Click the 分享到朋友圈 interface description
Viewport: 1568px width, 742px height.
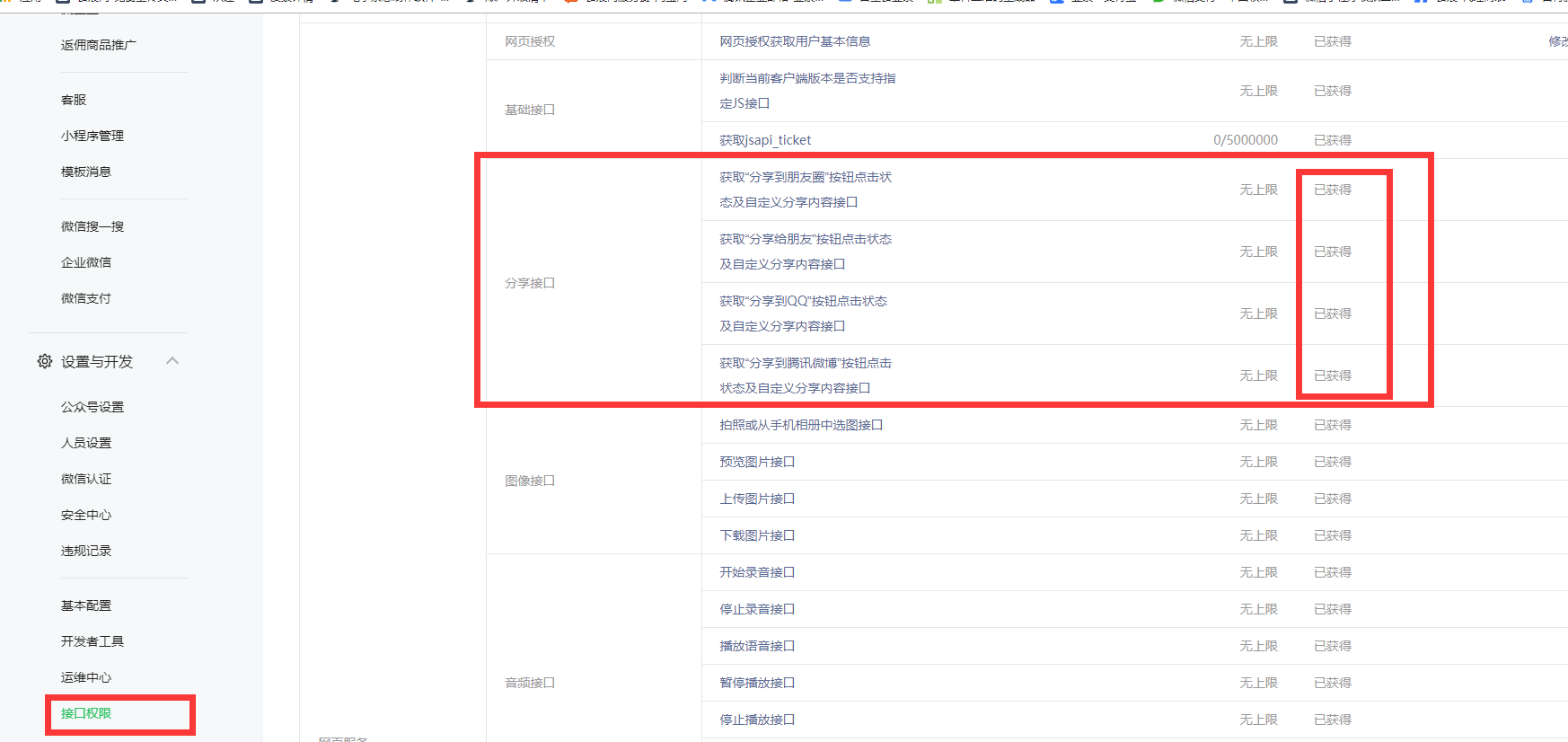806,190
